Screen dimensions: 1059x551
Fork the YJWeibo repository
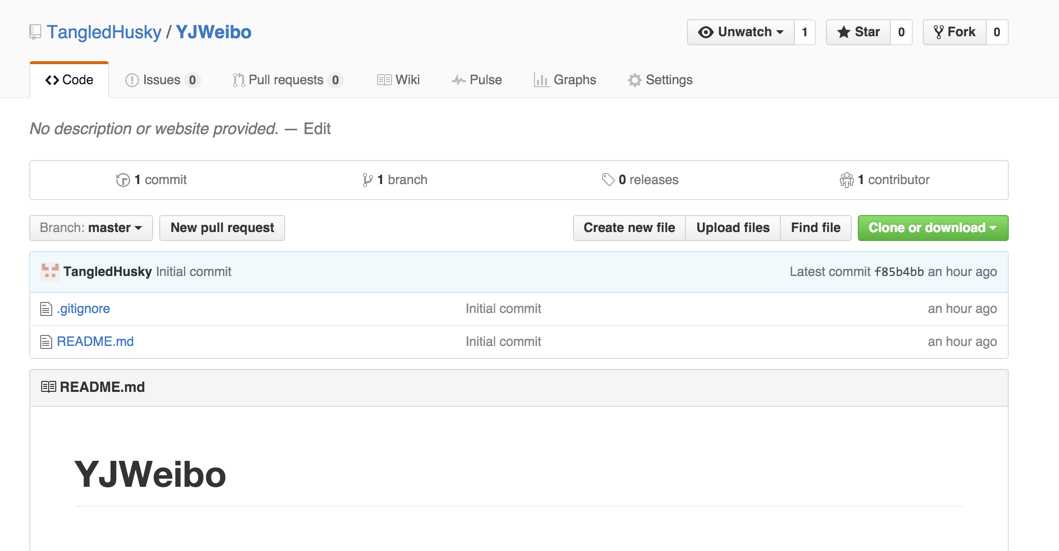(x=954, y=32)
